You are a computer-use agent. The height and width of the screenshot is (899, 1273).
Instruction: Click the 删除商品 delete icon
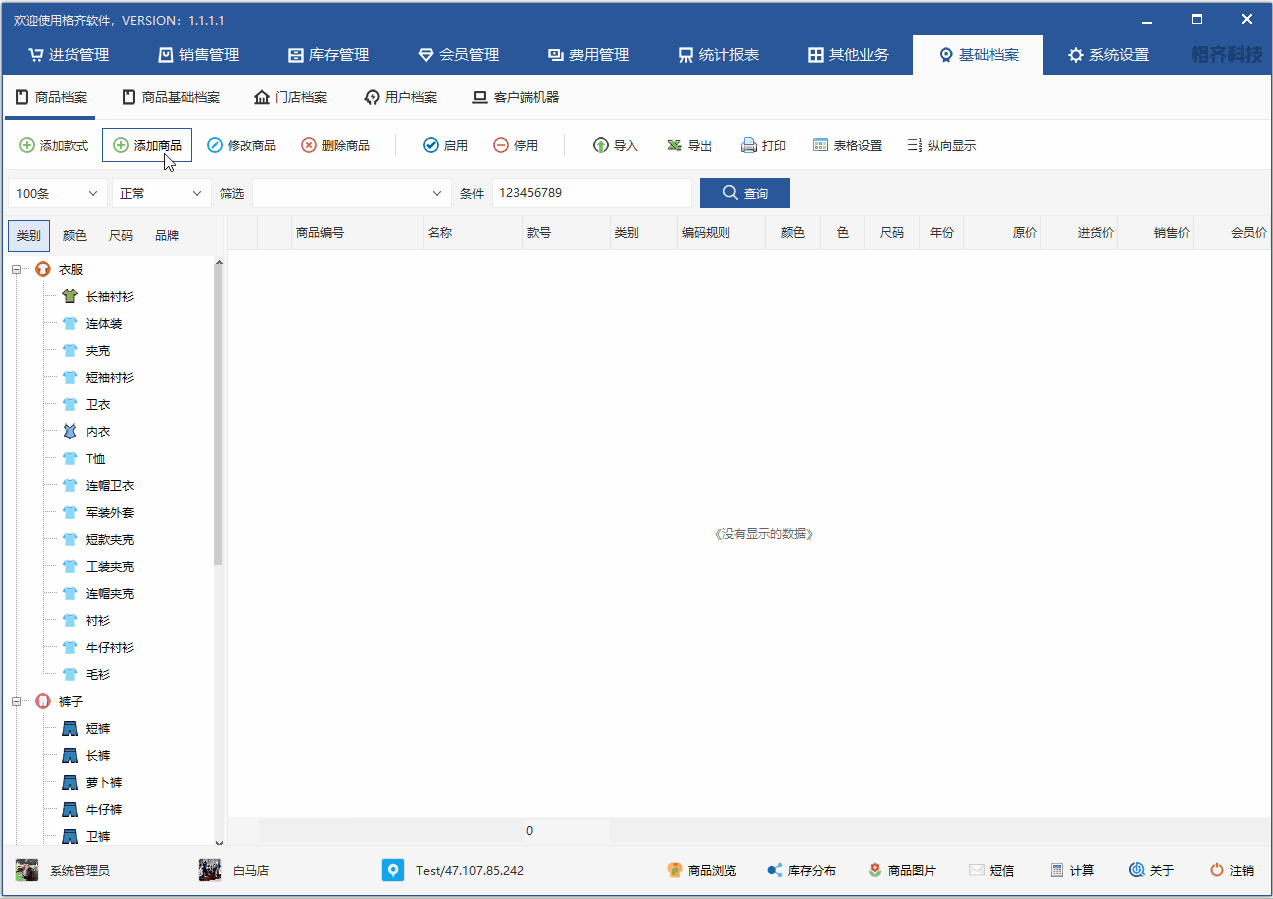[x=310, y=146]
